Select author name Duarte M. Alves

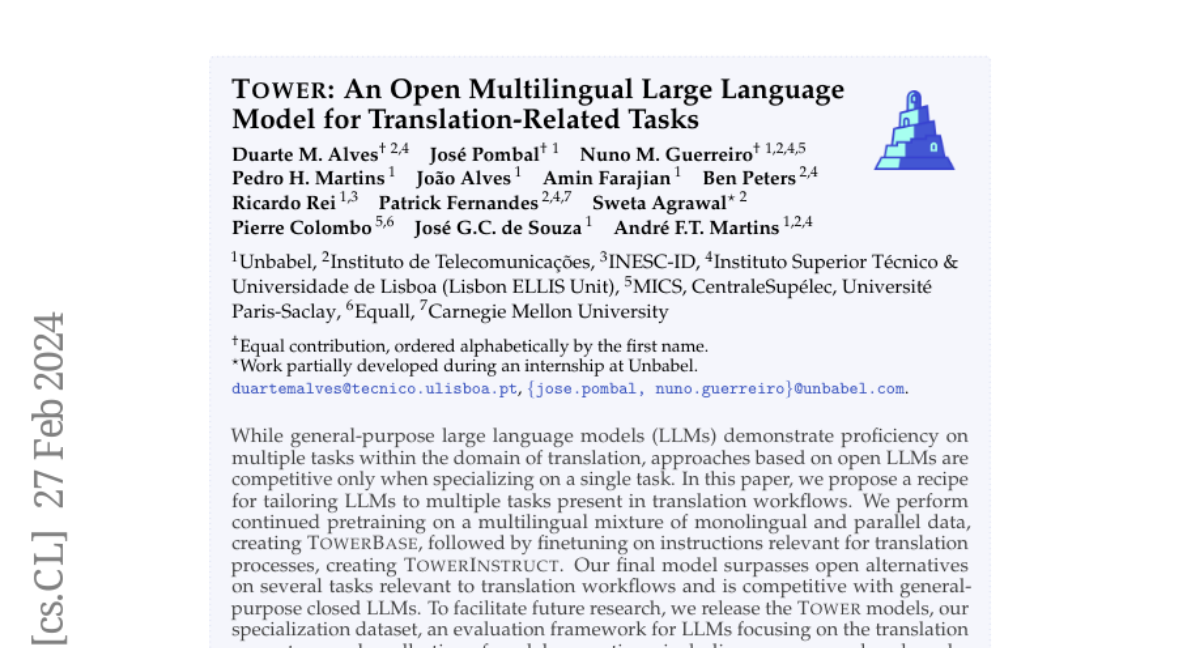point(305,154)
